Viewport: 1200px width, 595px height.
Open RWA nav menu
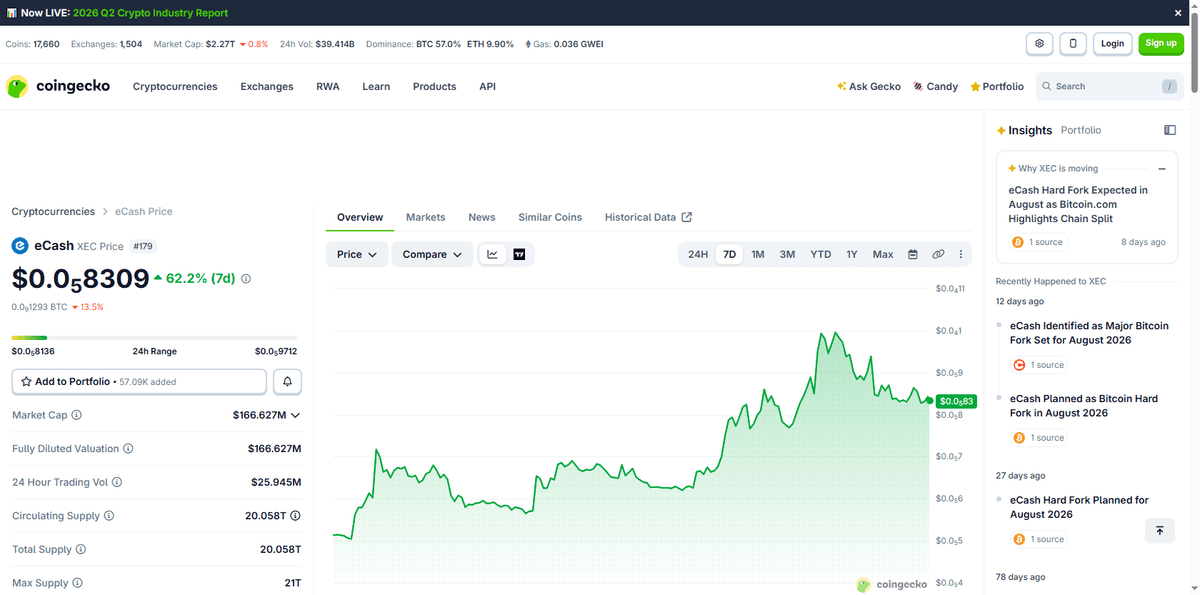(x=328, y=87)
